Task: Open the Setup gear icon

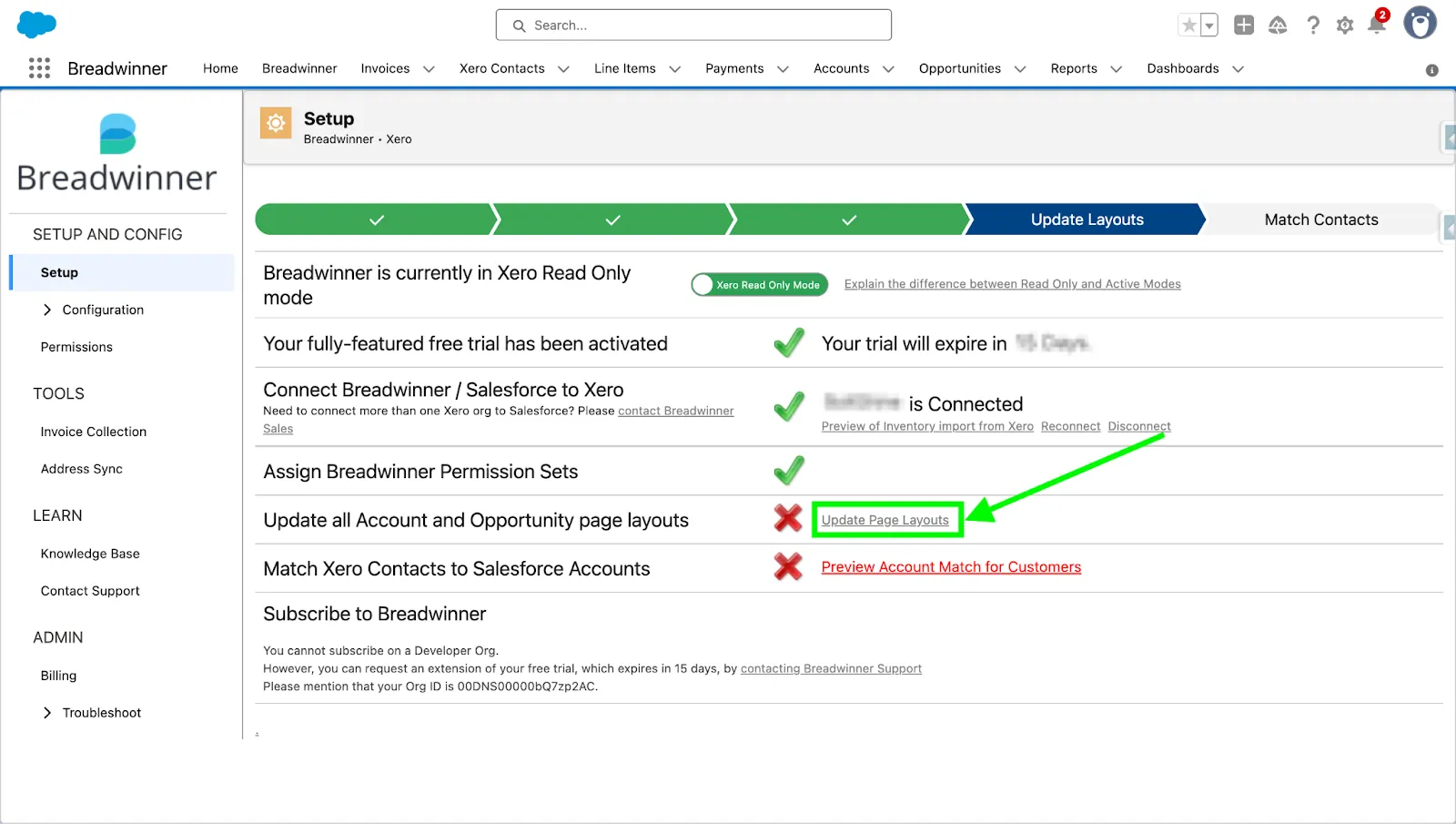Action: click(1345, 25)
